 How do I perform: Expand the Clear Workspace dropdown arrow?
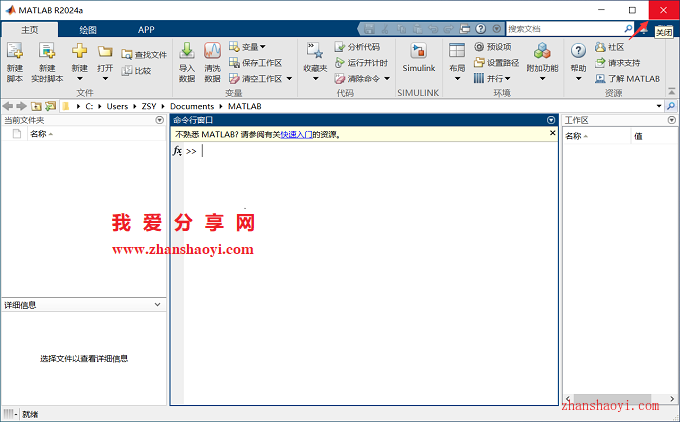(289, 79)
